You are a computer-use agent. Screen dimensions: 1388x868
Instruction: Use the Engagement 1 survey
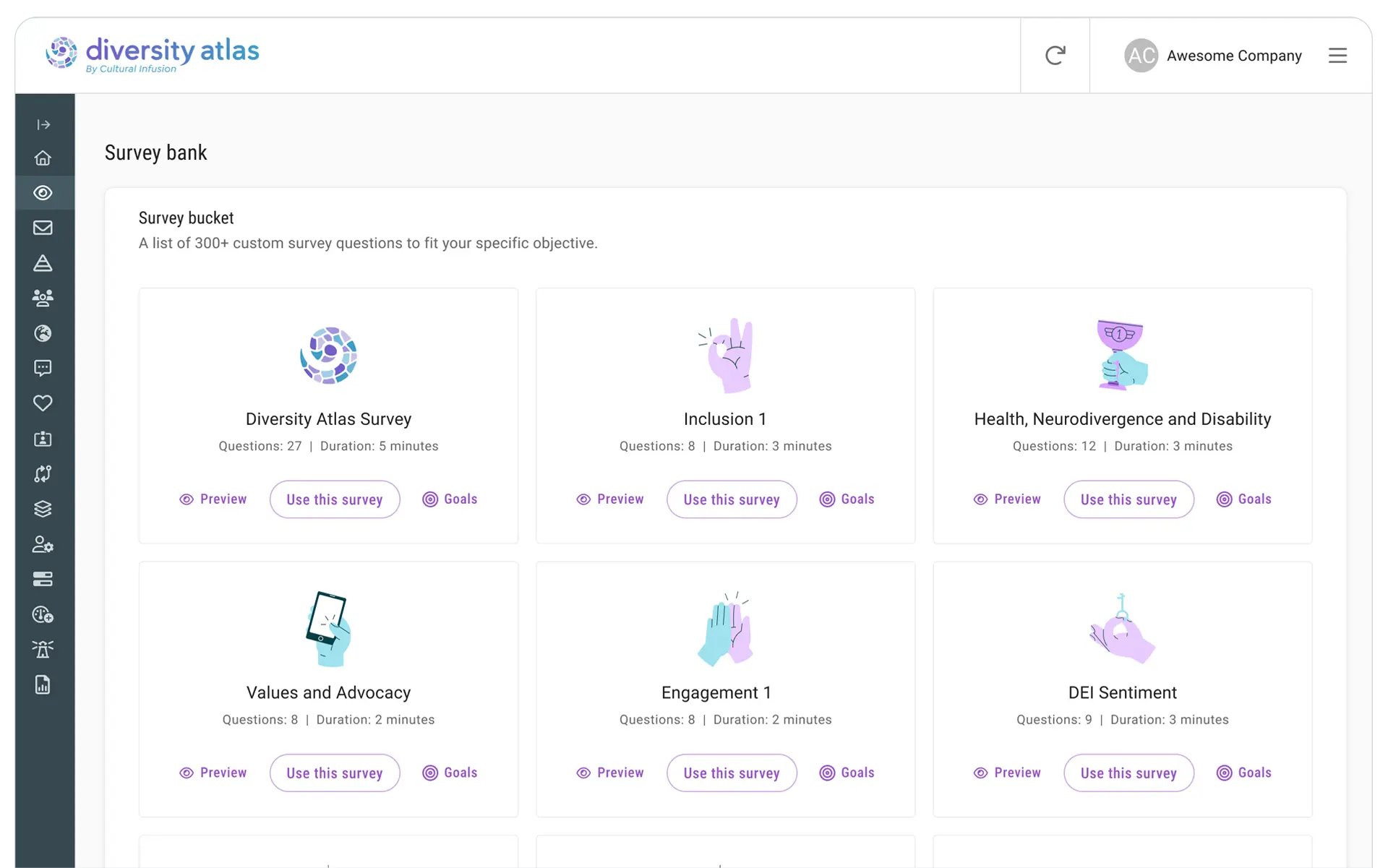pyautogui.click(x=732, y=773)
